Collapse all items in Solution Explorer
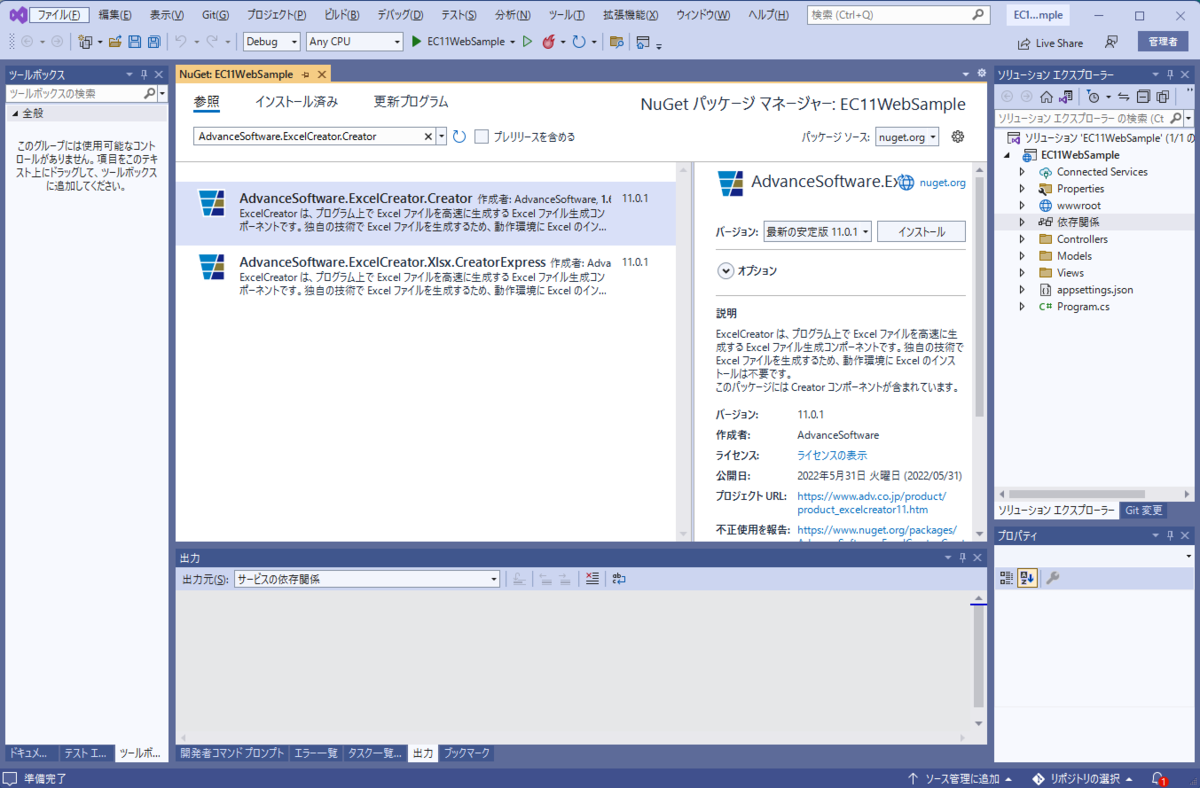The width and height of the screenshot is (1200, 788). click(x=1142, y=97)
